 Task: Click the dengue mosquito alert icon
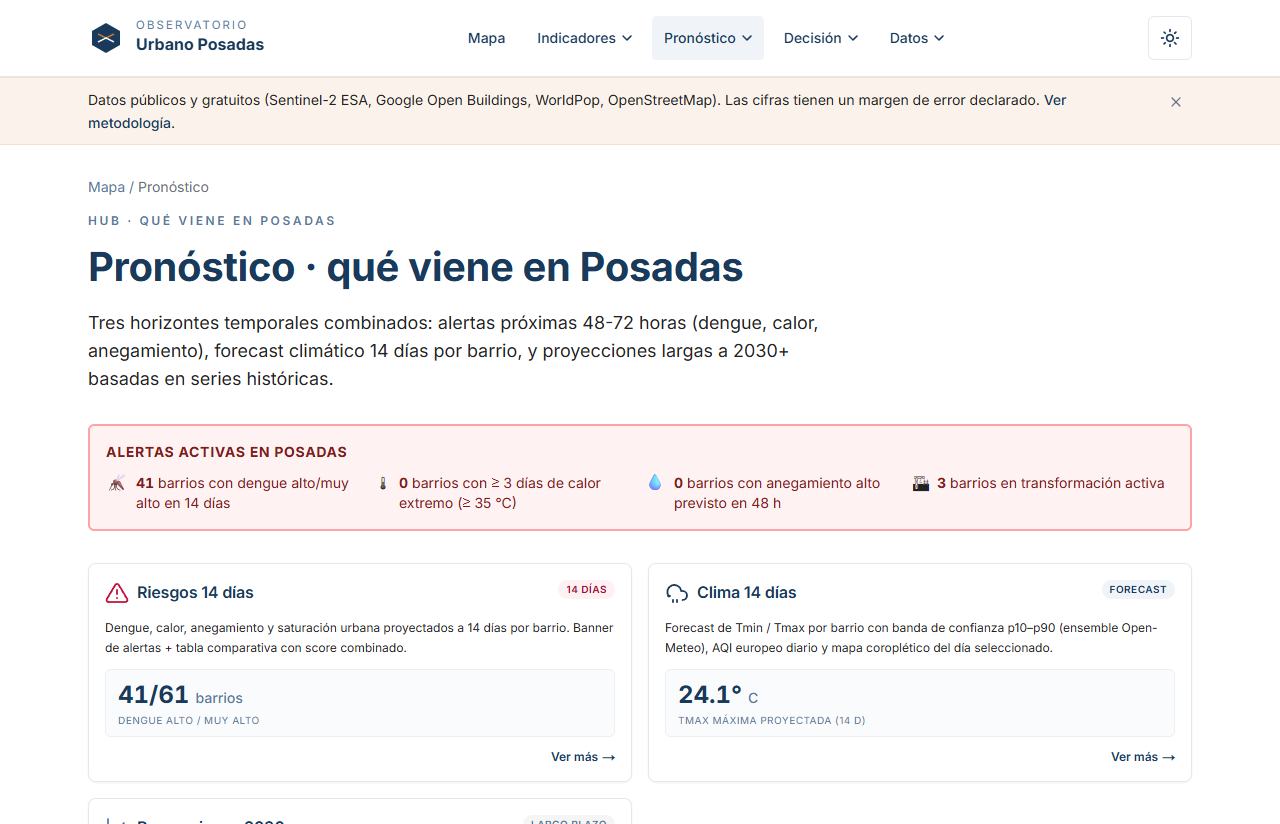click(x=117, y=483)
